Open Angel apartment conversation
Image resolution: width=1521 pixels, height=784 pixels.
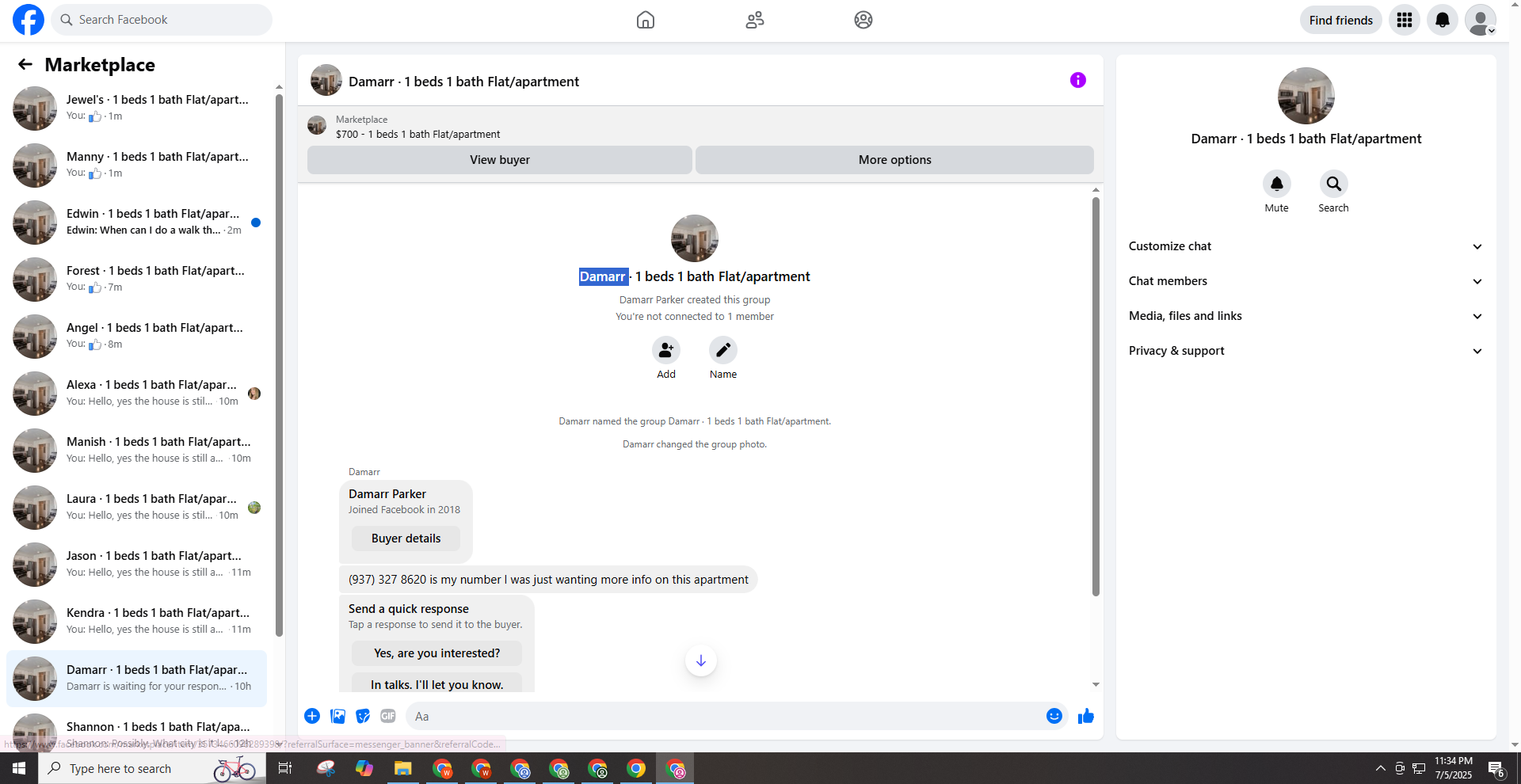tap(137, 337)
